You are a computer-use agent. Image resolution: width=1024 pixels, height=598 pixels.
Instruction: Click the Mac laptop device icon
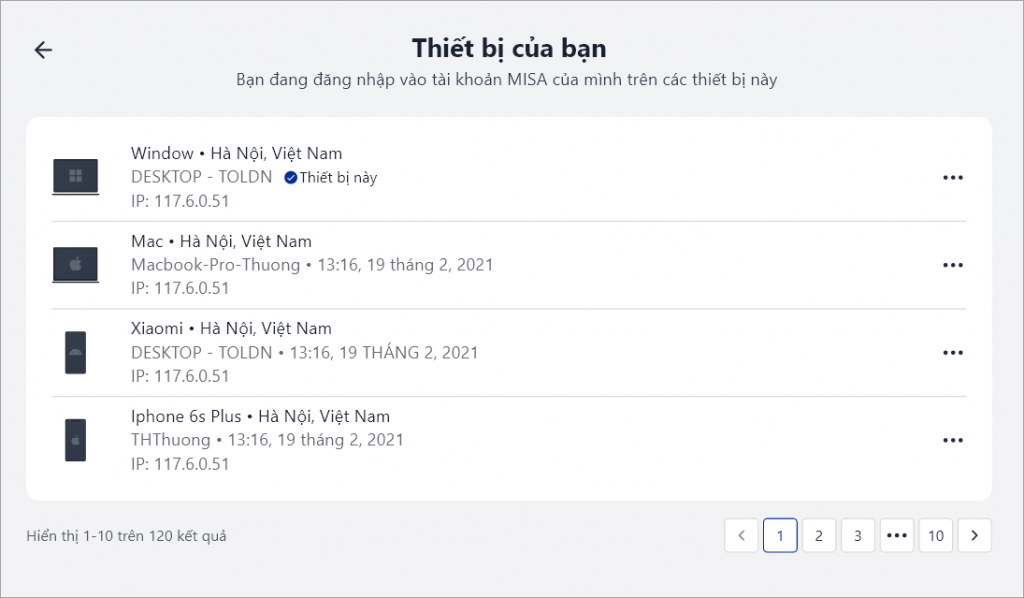click(76, 264)
